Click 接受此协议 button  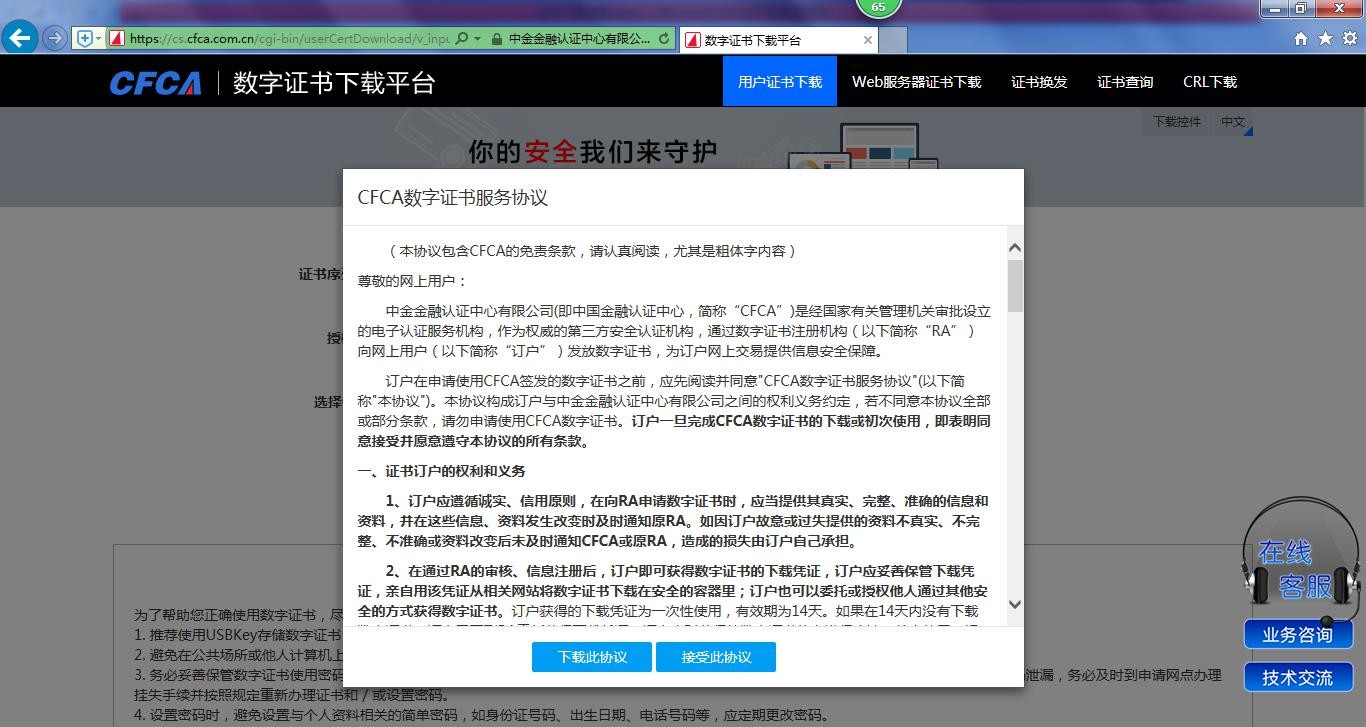click(x=716, y=657)
